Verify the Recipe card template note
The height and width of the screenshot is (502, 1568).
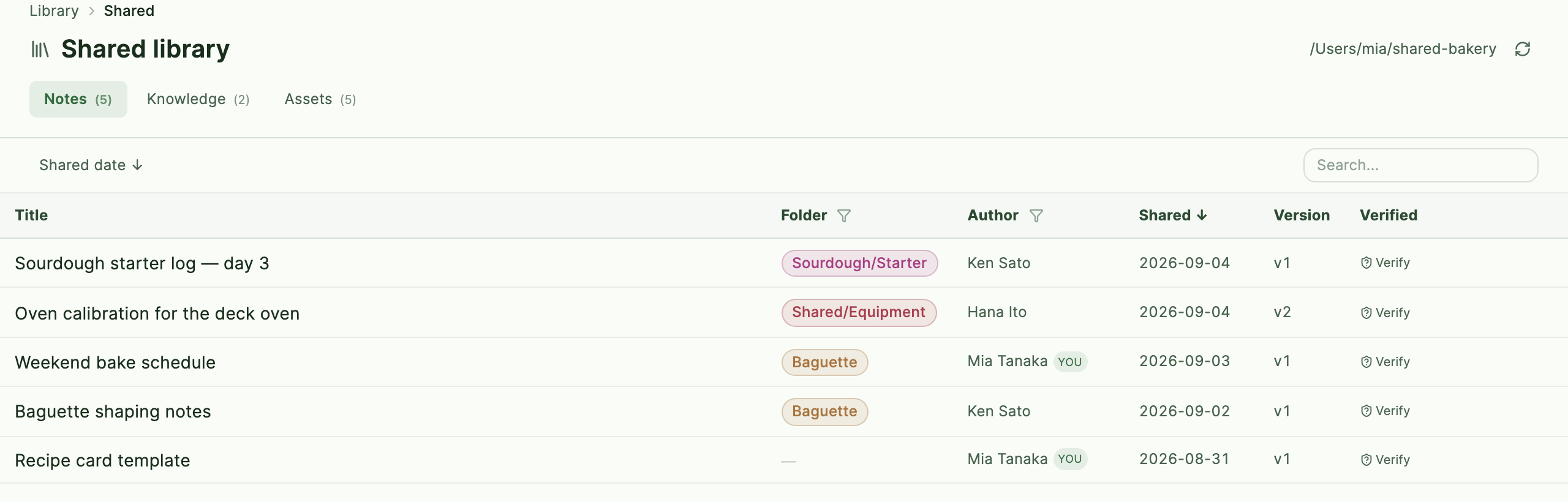coord(1385,460)
